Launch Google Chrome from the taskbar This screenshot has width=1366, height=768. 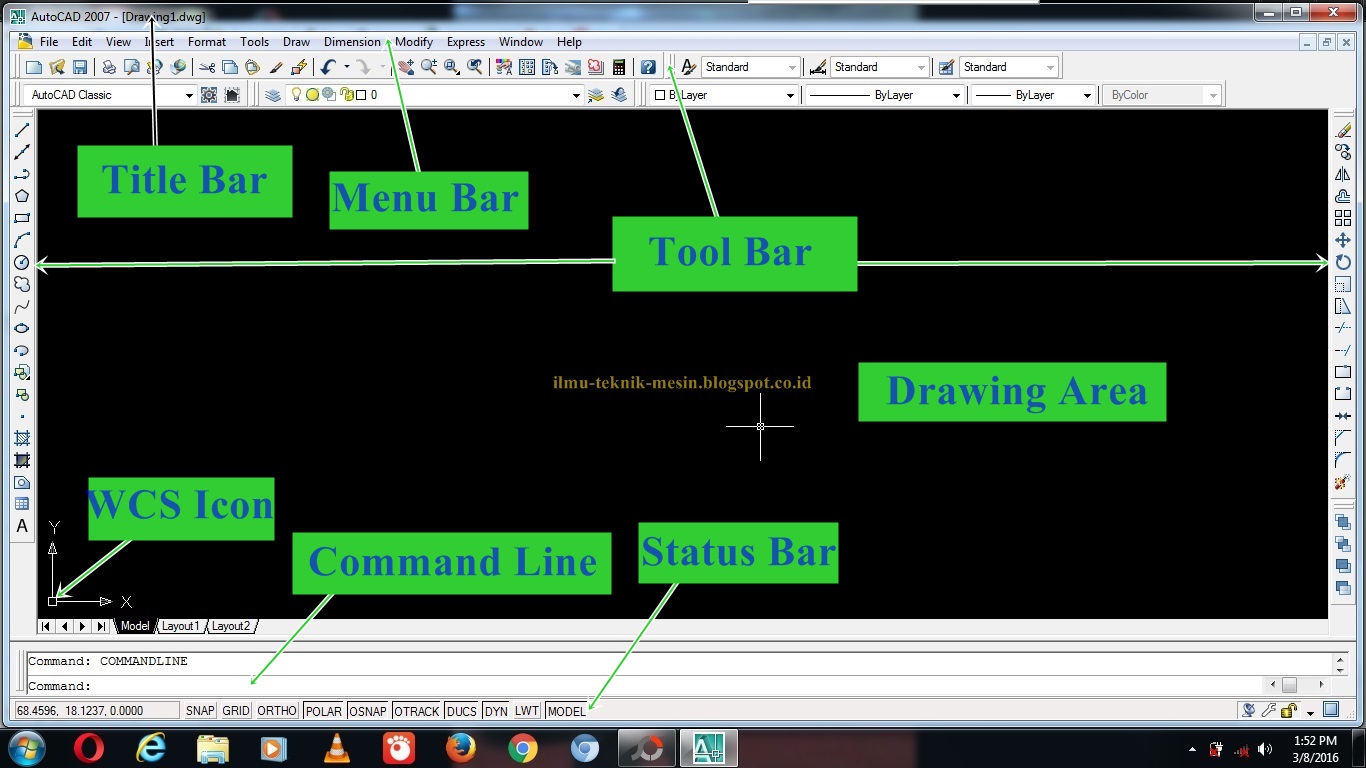(523, 747)
